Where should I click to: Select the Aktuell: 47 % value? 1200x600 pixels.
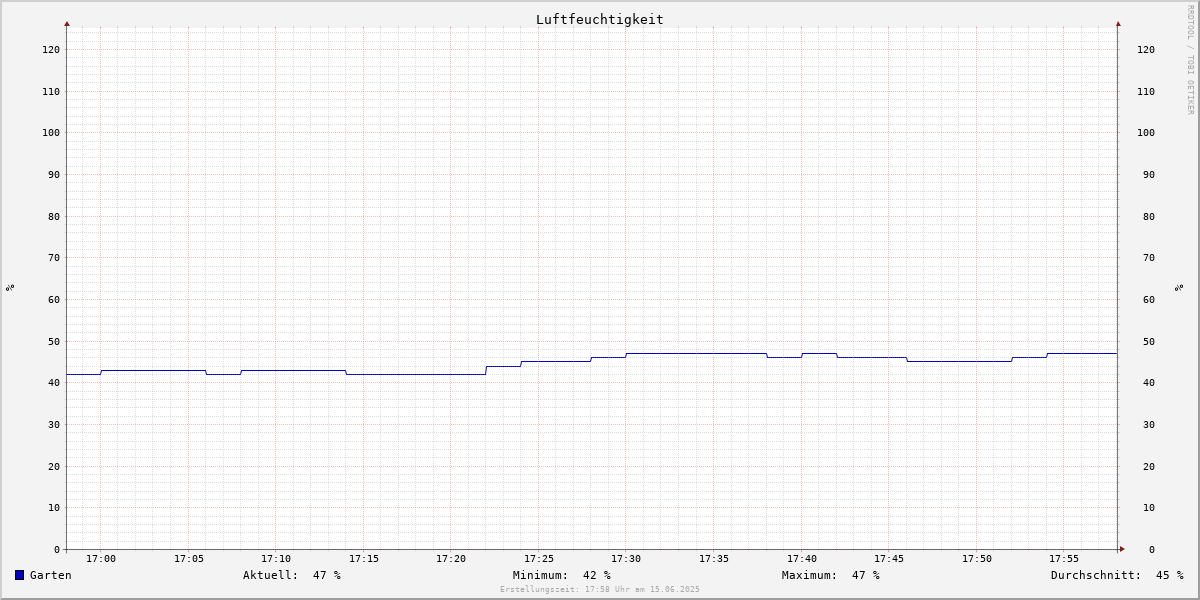tap(292, 575)
